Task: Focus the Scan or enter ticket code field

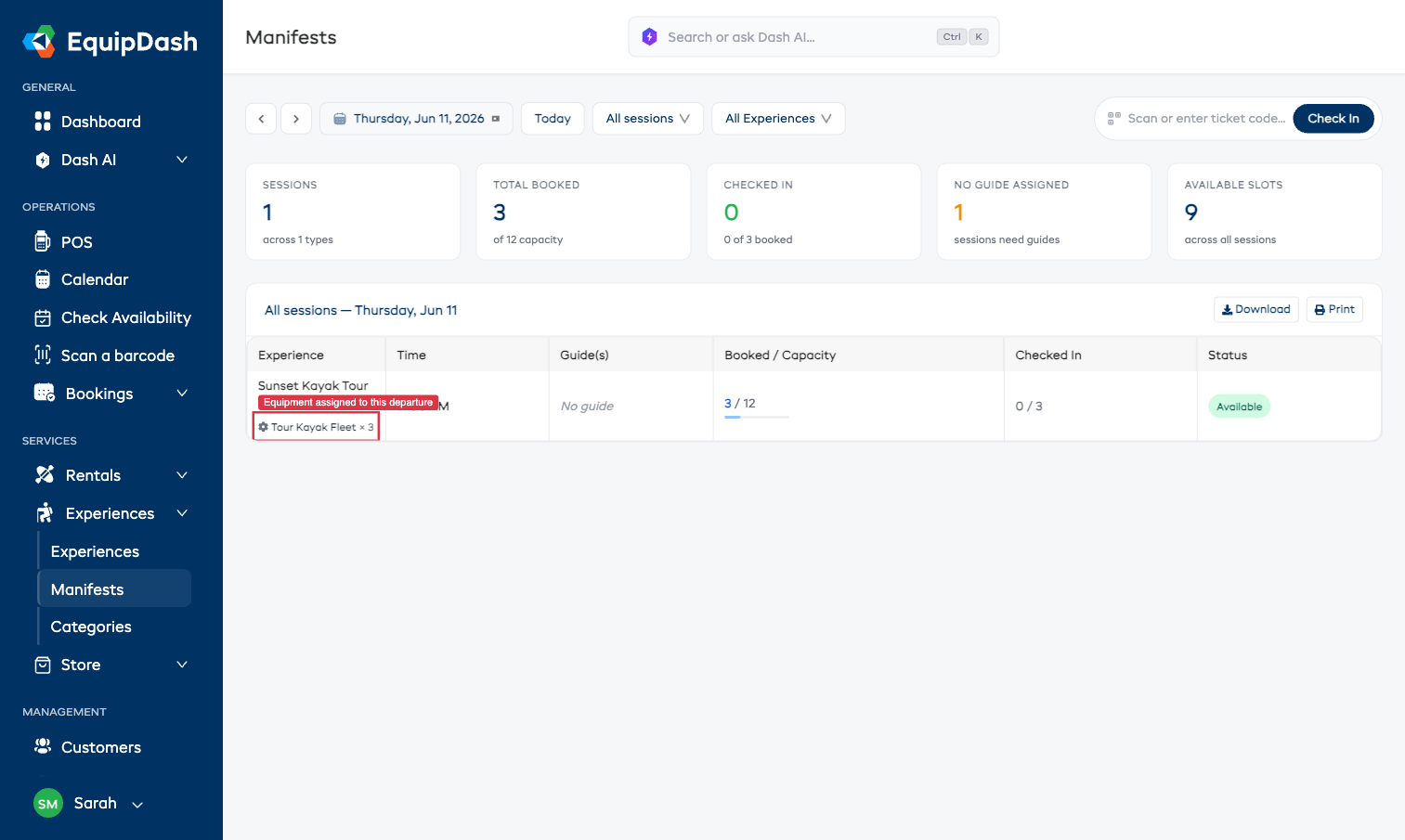Action: 1206,119
